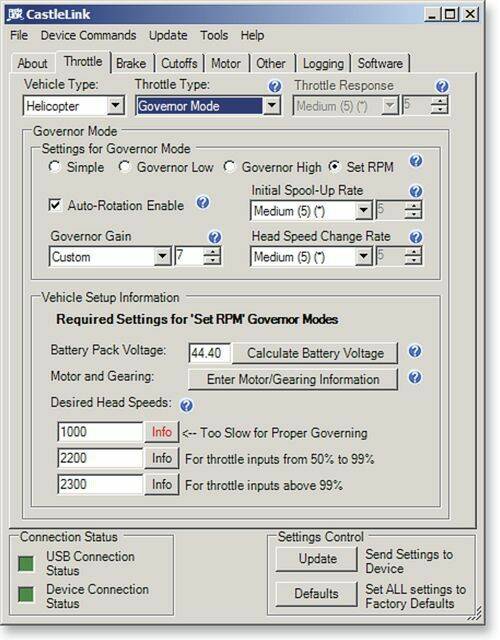
Task: Click the Update button to send settings
Action: [317, 559]
